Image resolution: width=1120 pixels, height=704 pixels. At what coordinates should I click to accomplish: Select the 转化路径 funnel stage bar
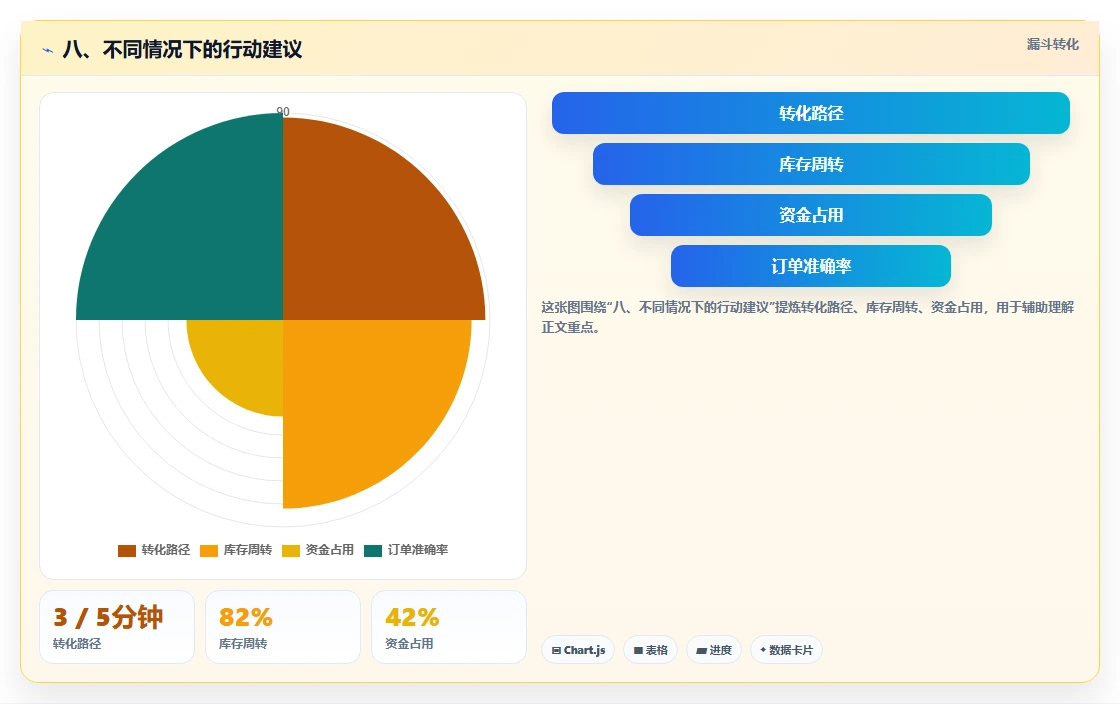click(x=811, y=113)
